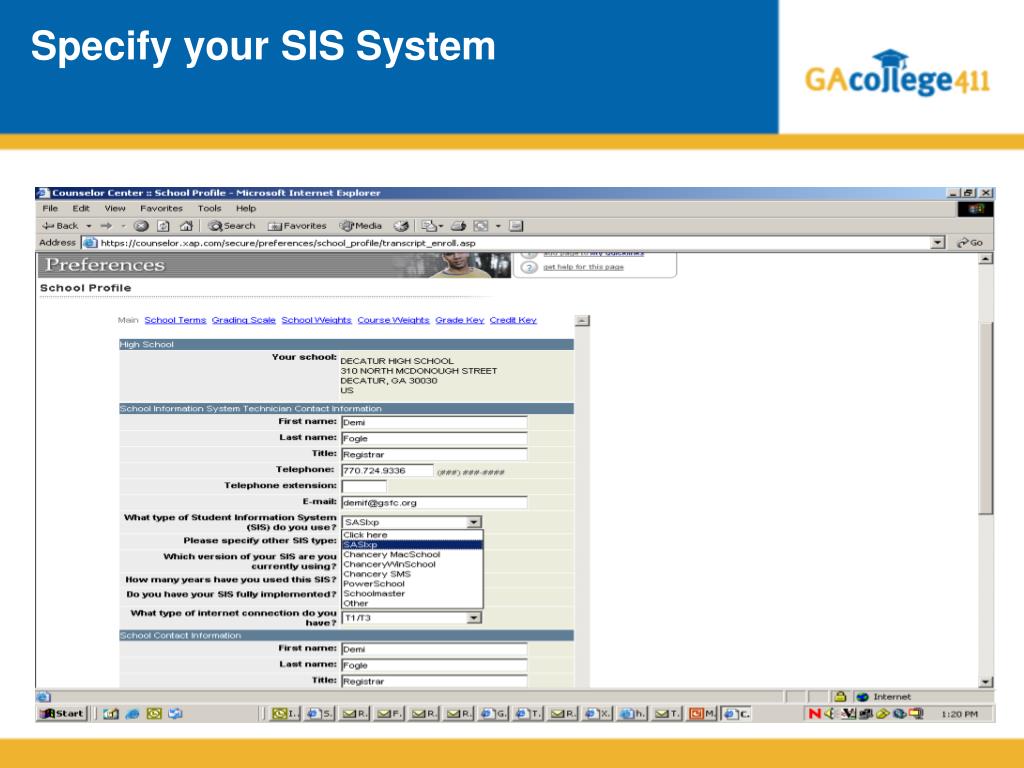Select Other in SIS list
The height and width of the screenshot is (768, 1024).
point(412,603)
